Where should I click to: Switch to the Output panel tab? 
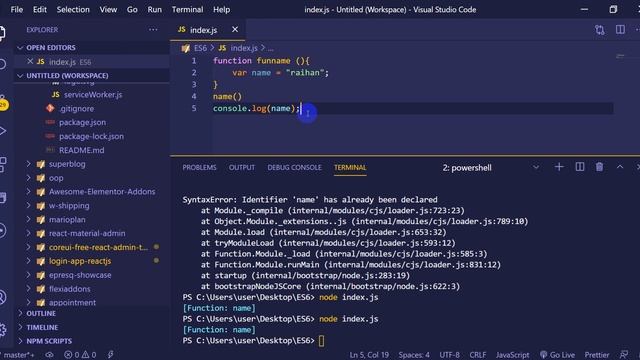[x=242, y=167]
